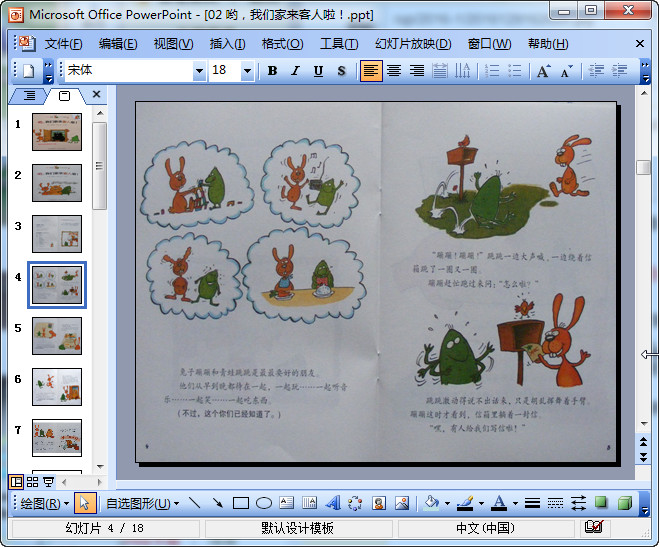Screen dimensions: 659x547
Task: Switch to Outline tab in pane
Action: (29, 96)
